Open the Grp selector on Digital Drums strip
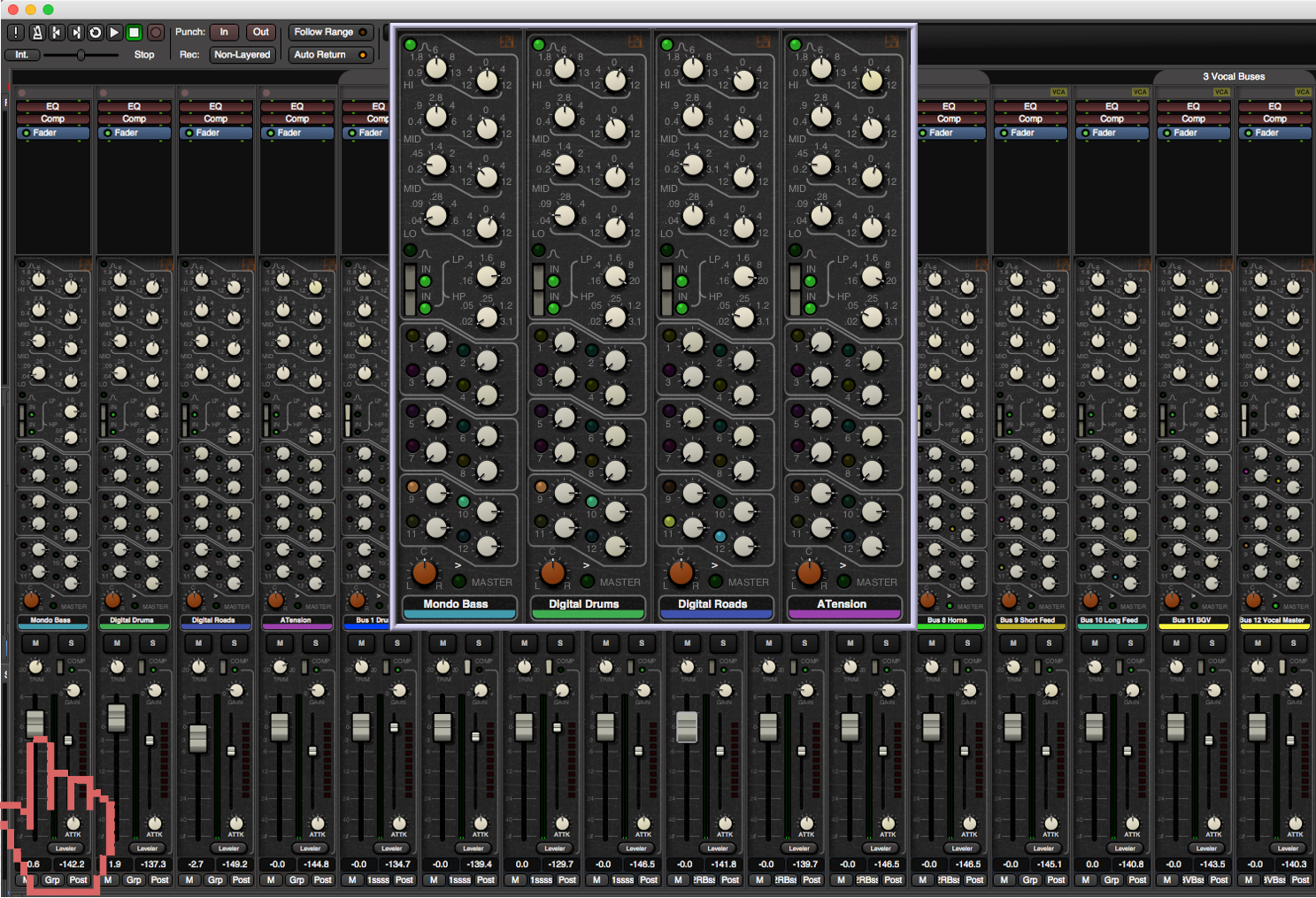This screenshot has height=898, width=1316. pos(134,880)
